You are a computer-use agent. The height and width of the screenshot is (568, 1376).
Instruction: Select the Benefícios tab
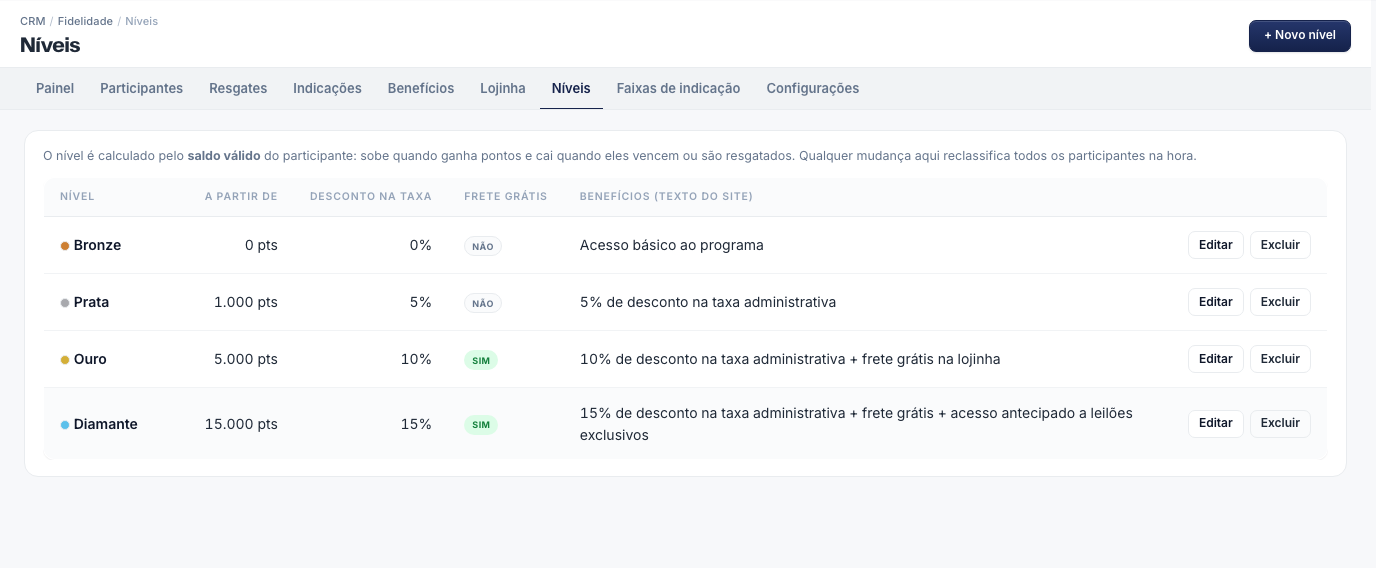click(421, 88)
